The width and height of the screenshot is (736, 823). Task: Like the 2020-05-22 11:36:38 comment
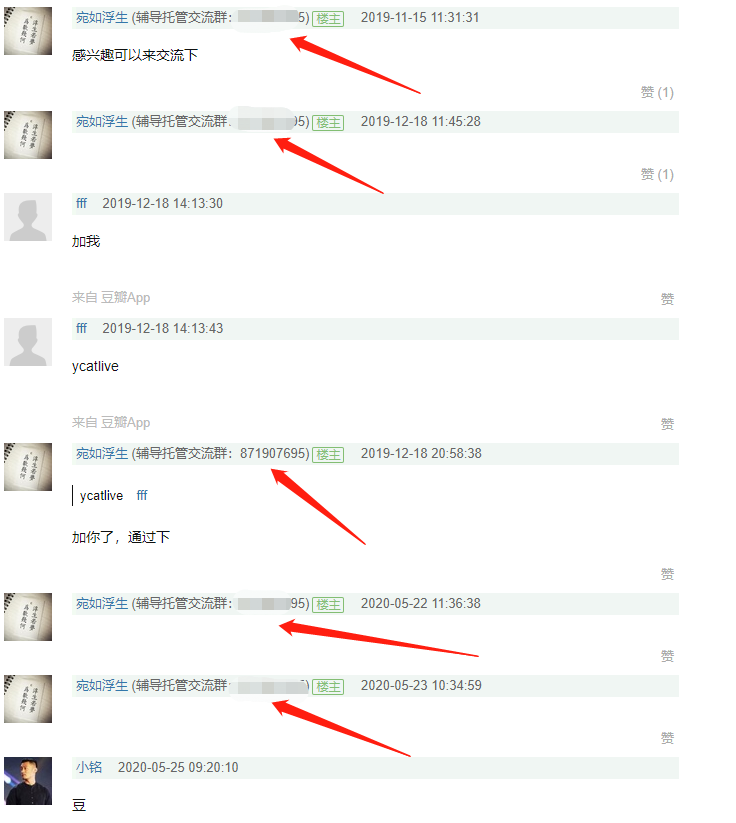point(667,656)
